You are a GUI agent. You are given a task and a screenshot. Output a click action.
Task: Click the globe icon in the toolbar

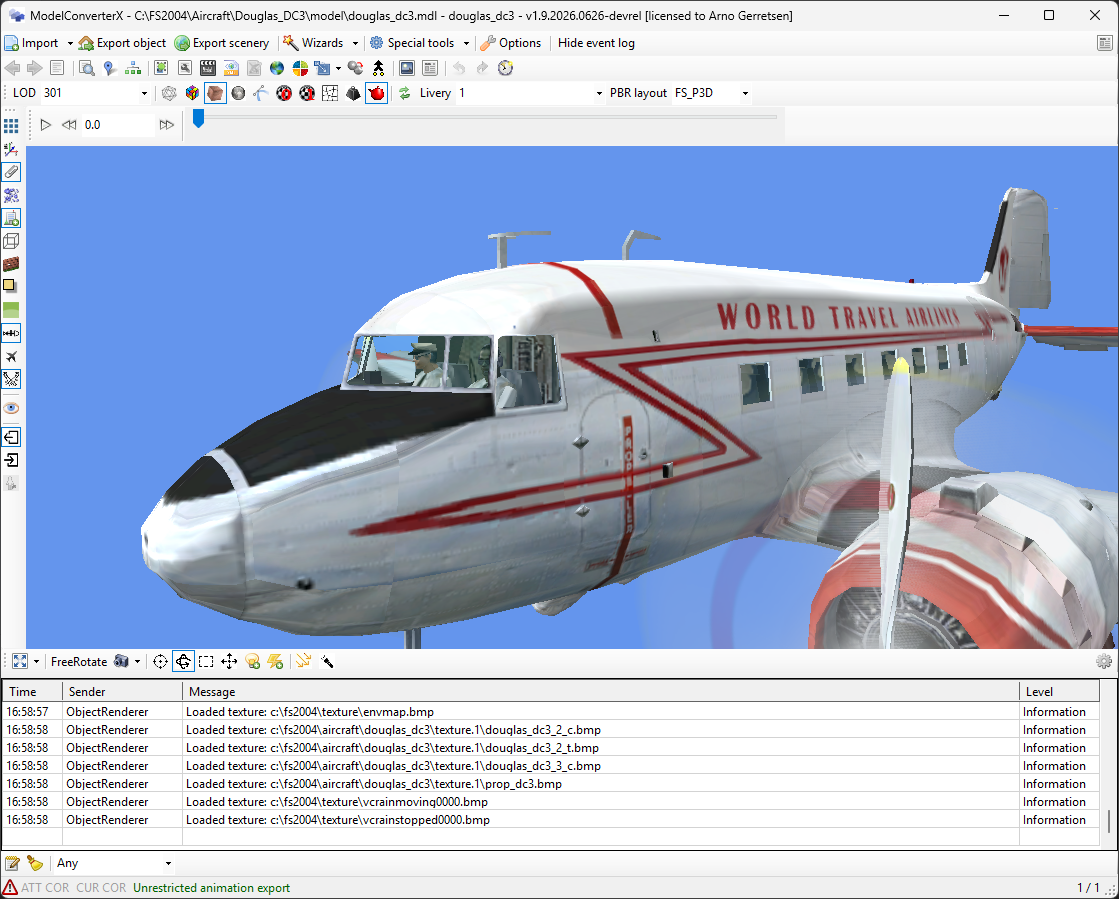coord(277,68)
